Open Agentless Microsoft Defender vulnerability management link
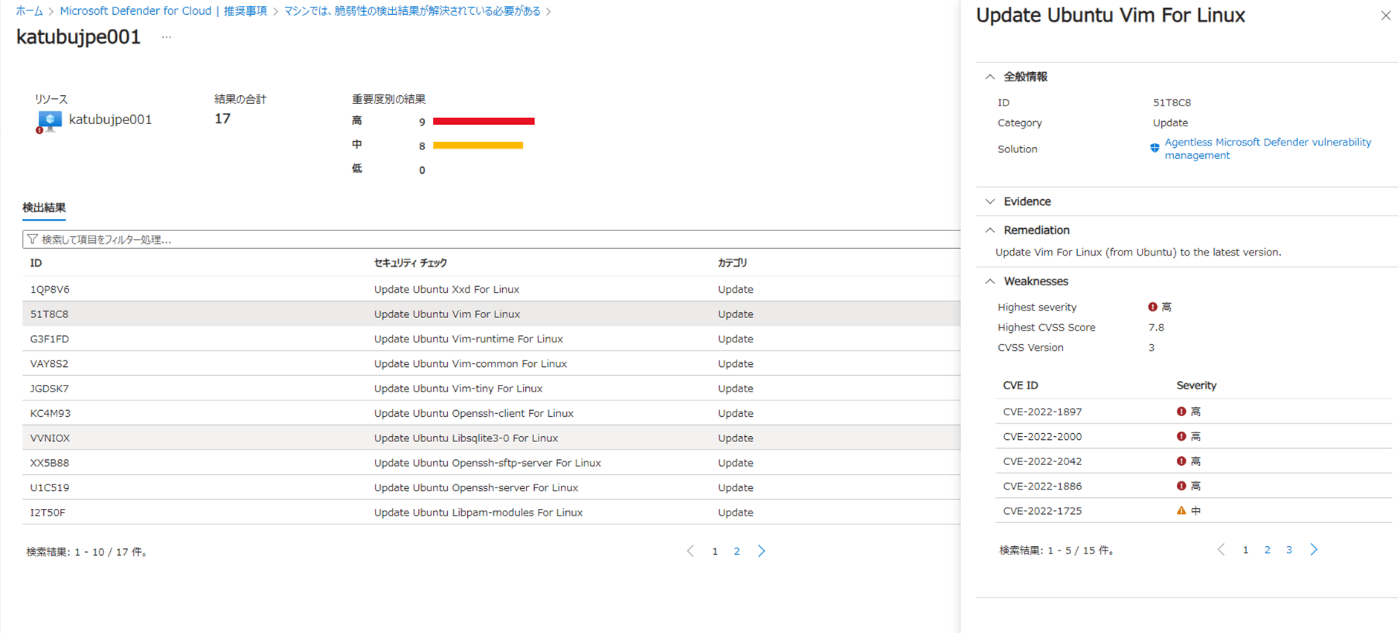 point(1267,149)
